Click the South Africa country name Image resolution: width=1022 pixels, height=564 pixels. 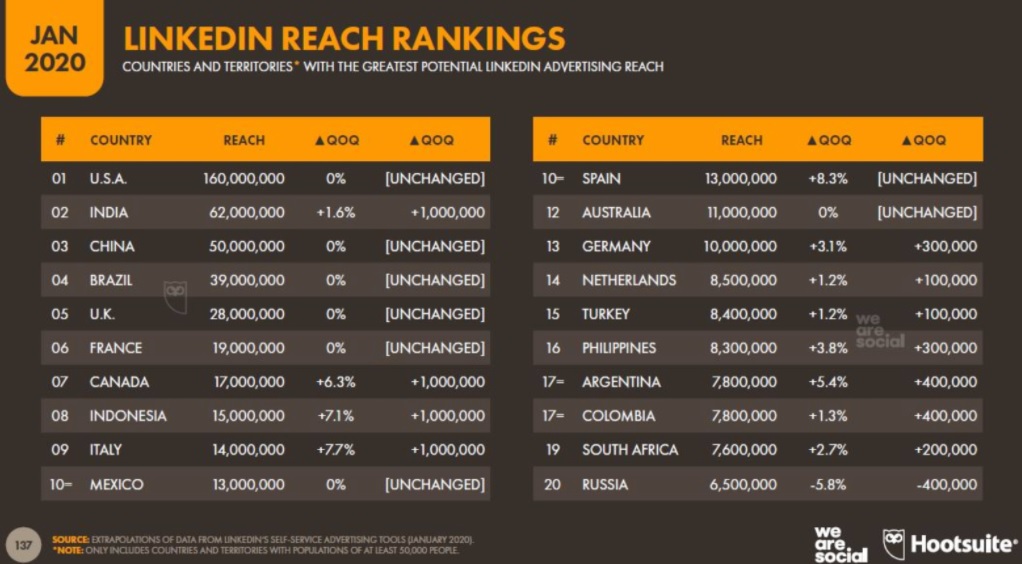630,450
